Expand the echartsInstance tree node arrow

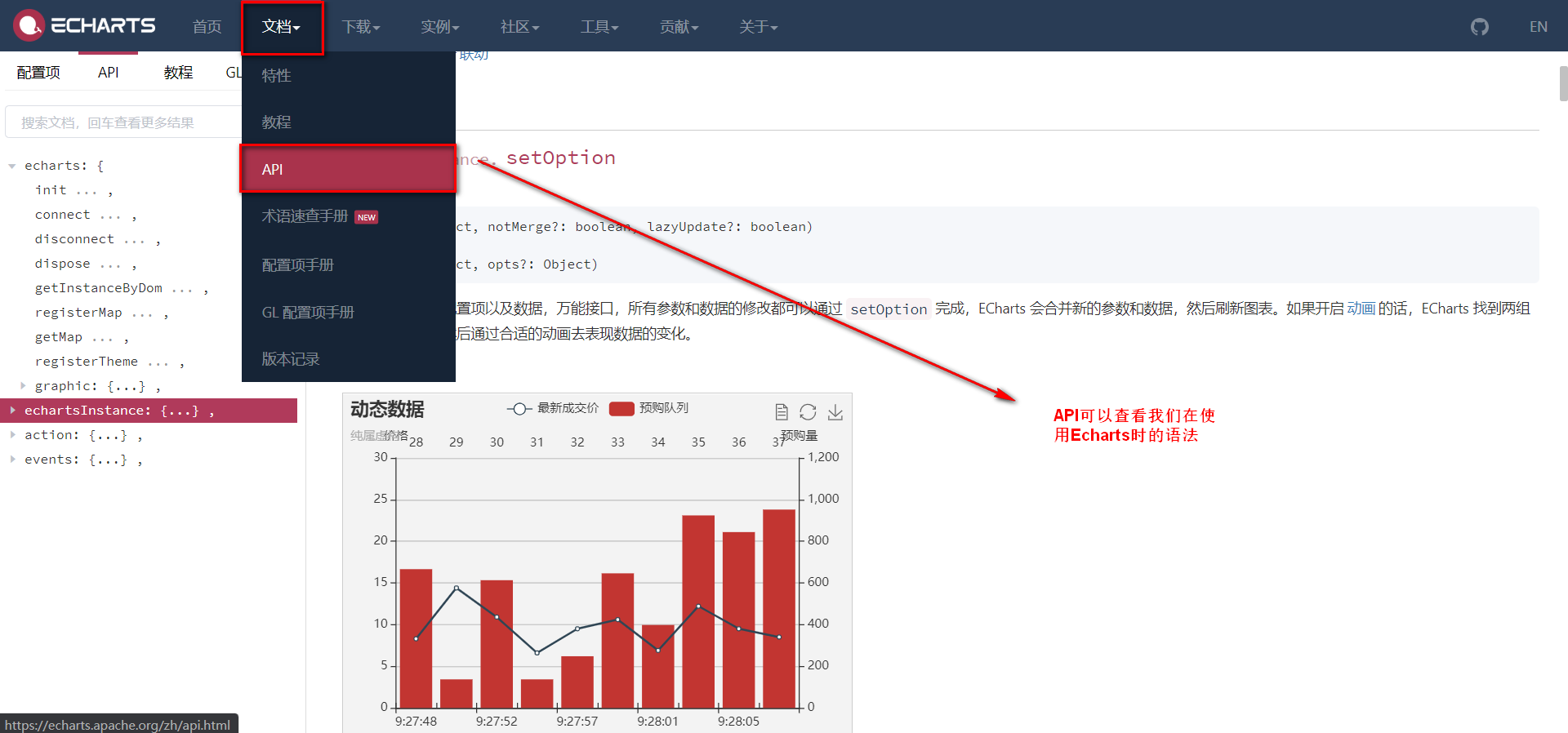pos(12,410)
